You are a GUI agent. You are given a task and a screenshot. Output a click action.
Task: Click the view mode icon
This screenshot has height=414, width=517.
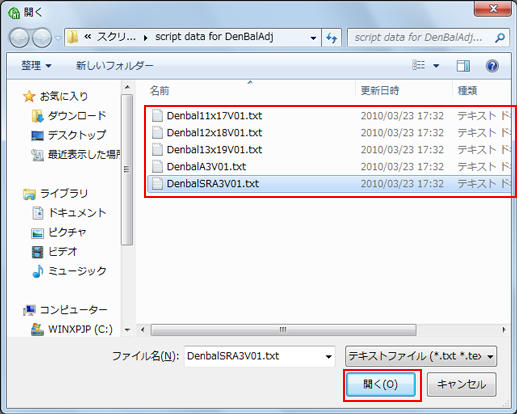419,65
